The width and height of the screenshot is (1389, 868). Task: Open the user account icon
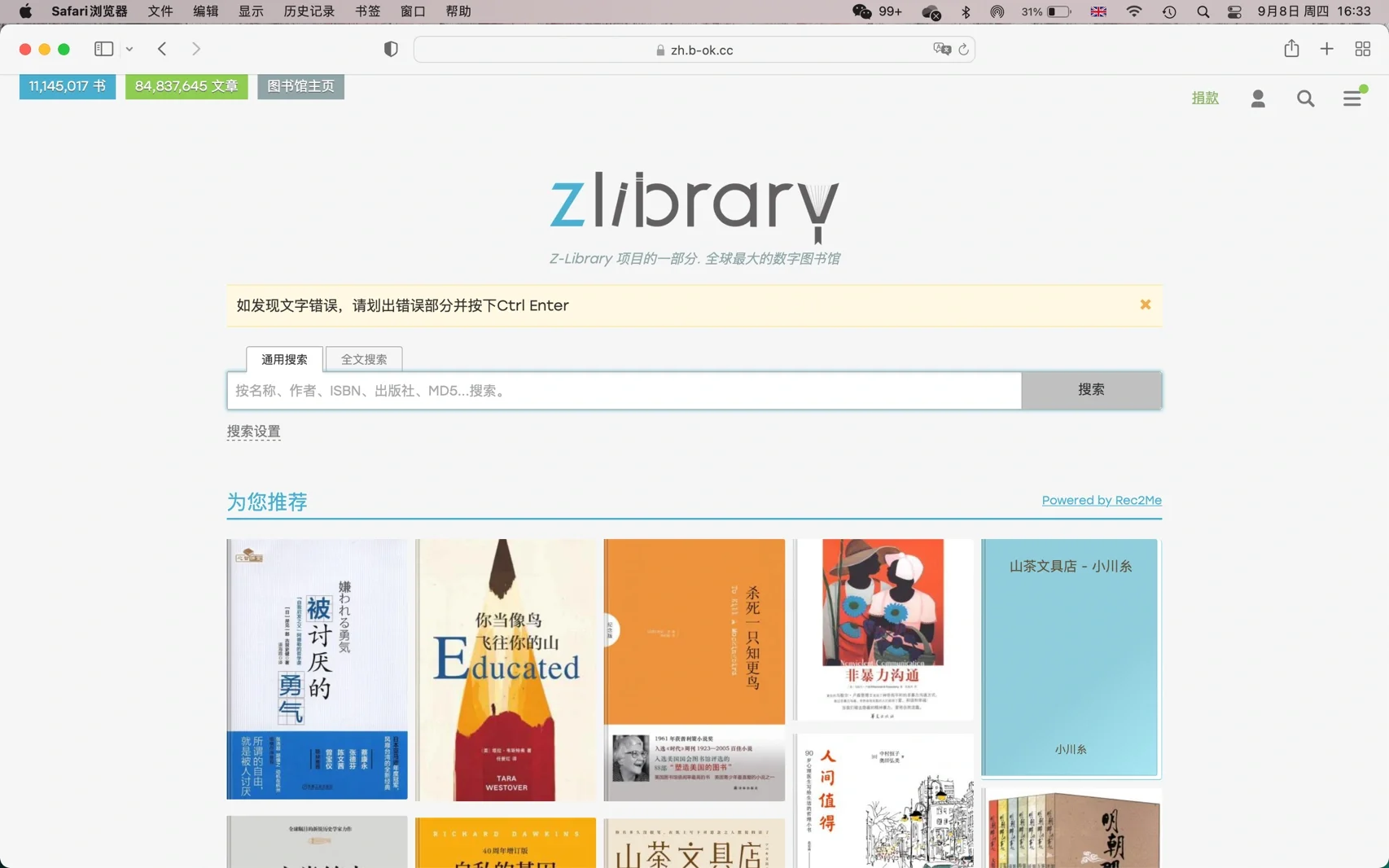(x=1258, y=99)
